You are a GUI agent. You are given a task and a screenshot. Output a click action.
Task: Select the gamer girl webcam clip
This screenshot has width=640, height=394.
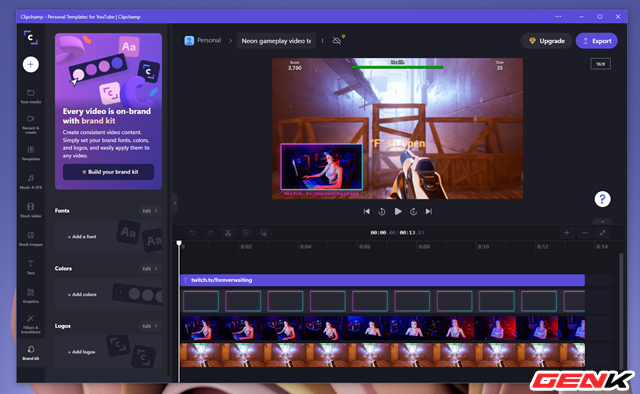point(382,328)
